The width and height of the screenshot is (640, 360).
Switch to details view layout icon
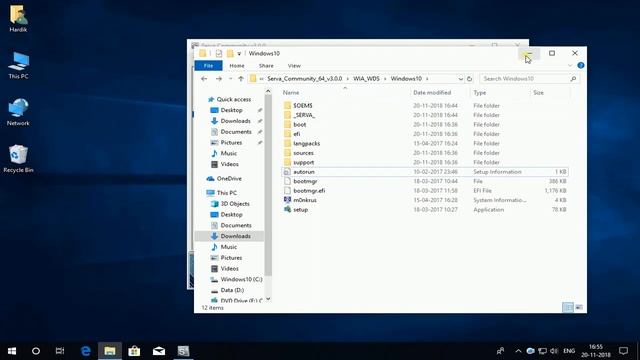coord(568,307)
